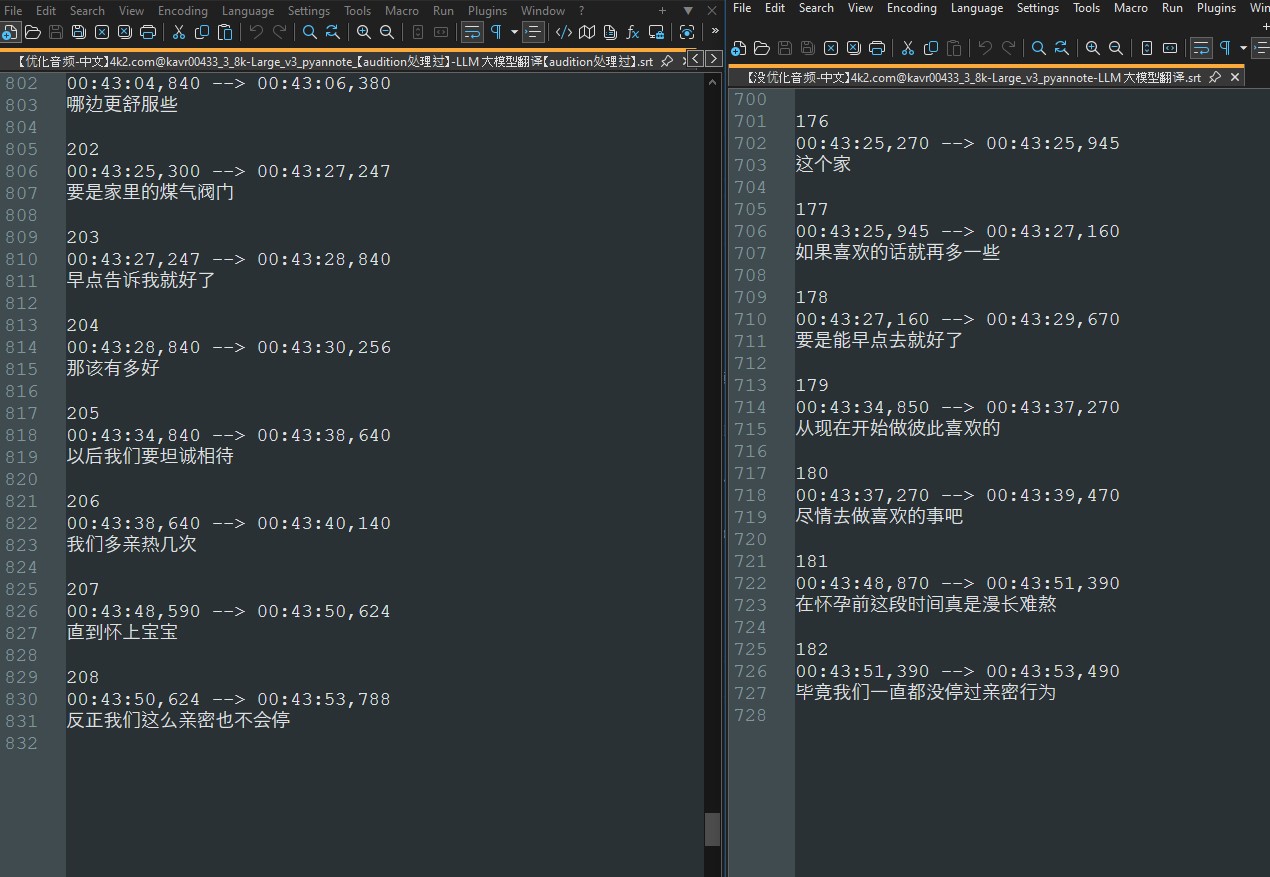This screenshot has width=1270, height=877.
Task: Click text line 尽情去做喜欢的事吧
Action: coord(880,517)
